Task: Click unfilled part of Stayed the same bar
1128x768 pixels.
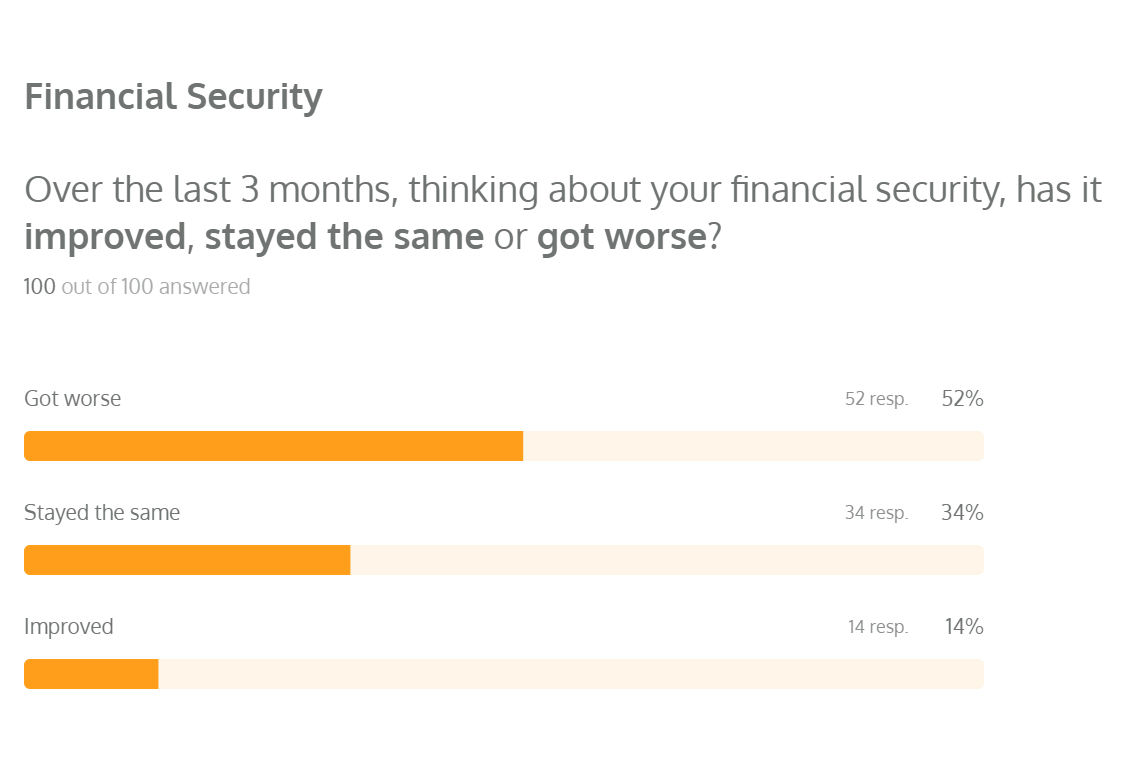Action: [x=667, y=560]
